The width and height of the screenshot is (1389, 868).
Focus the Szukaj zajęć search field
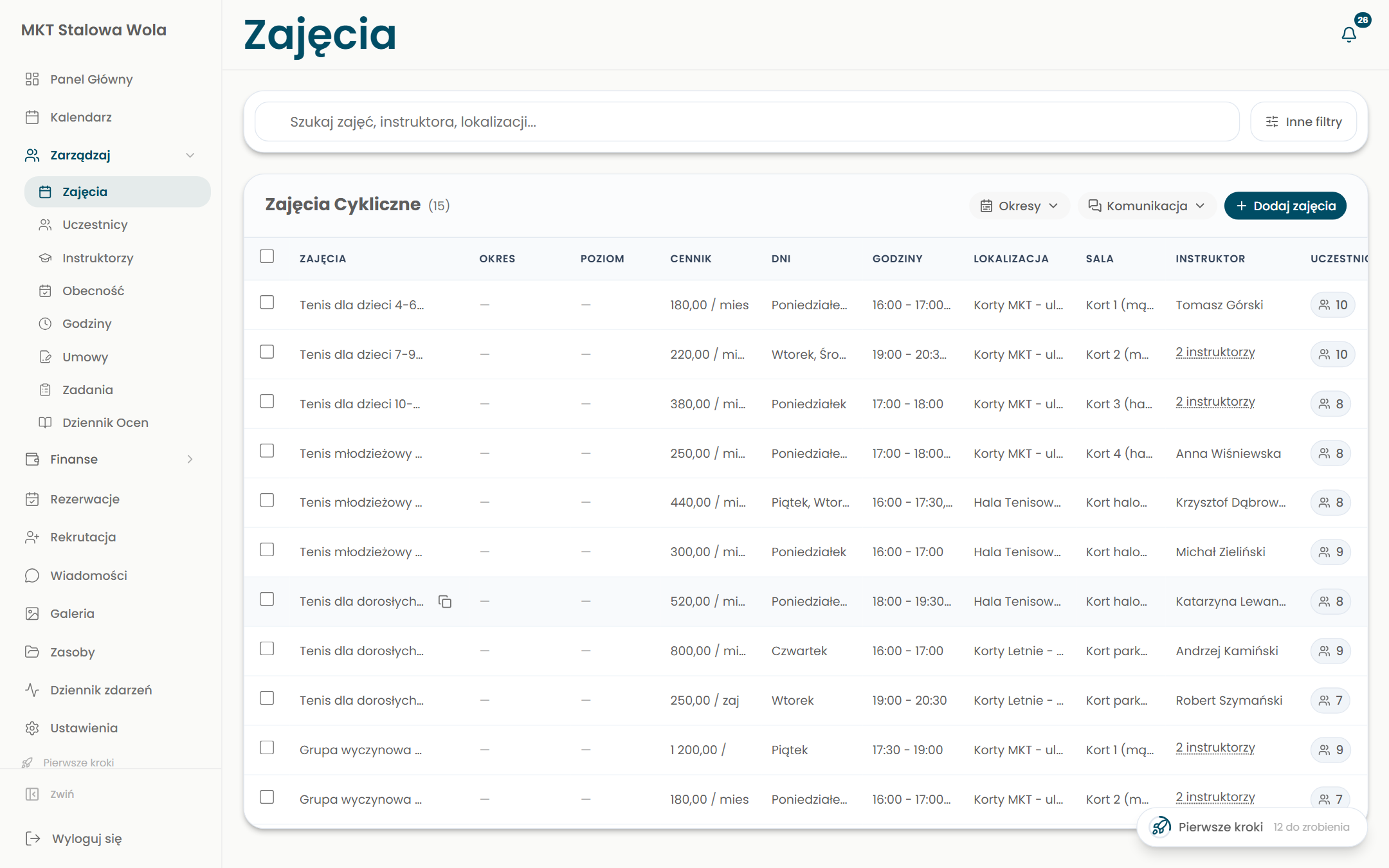click(x=747, y=122)
